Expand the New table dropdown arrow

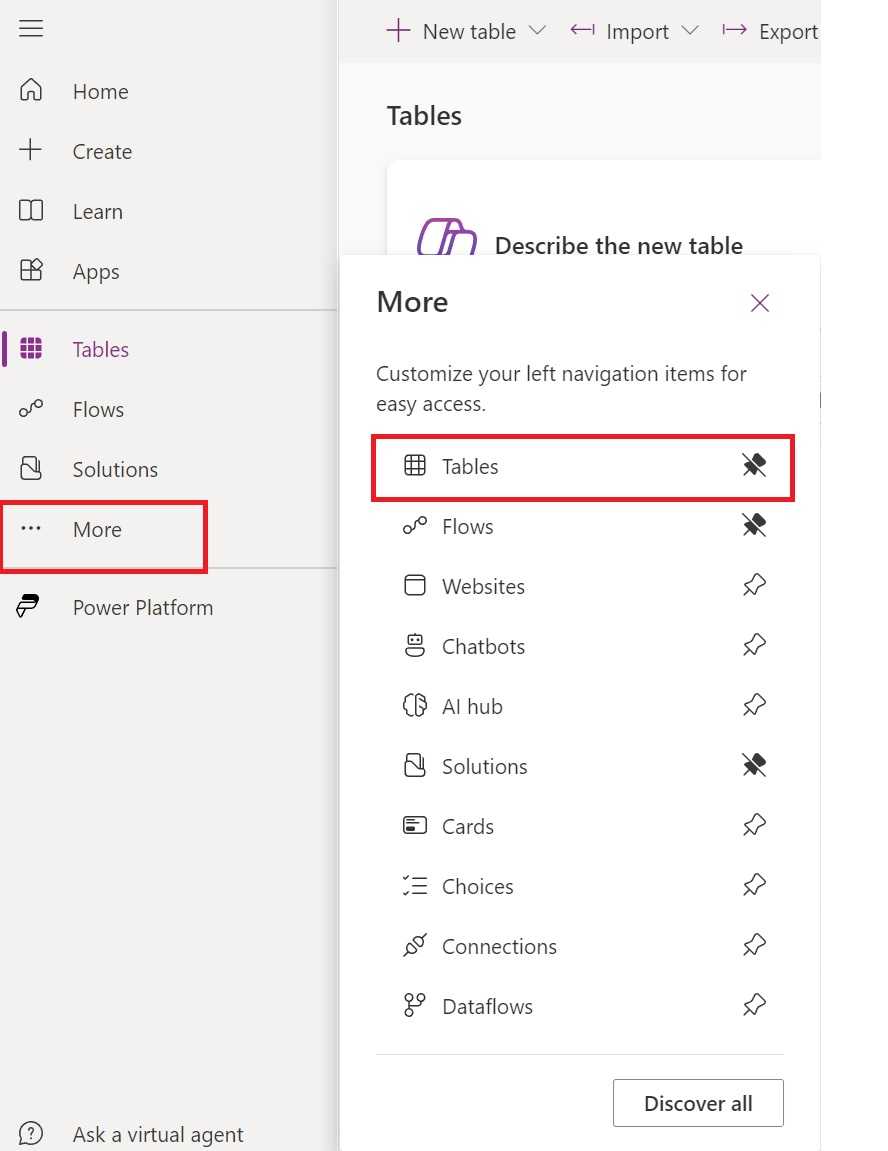click(538, 31)
